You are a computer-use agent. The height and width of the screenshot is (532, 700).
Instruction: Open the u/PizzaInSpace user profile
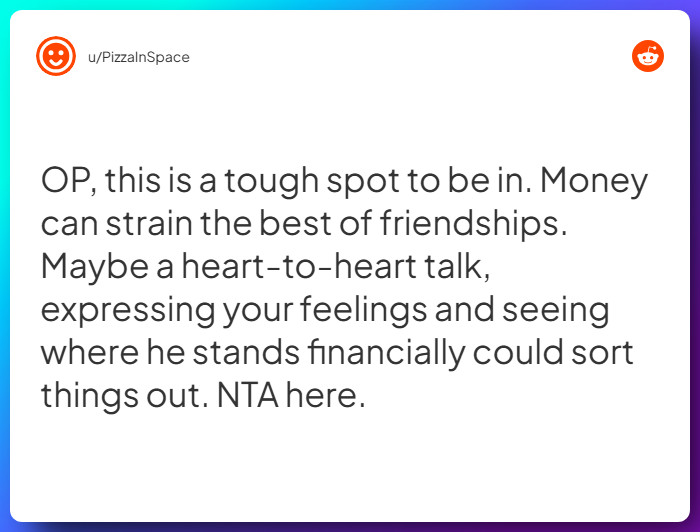point(138,57)
